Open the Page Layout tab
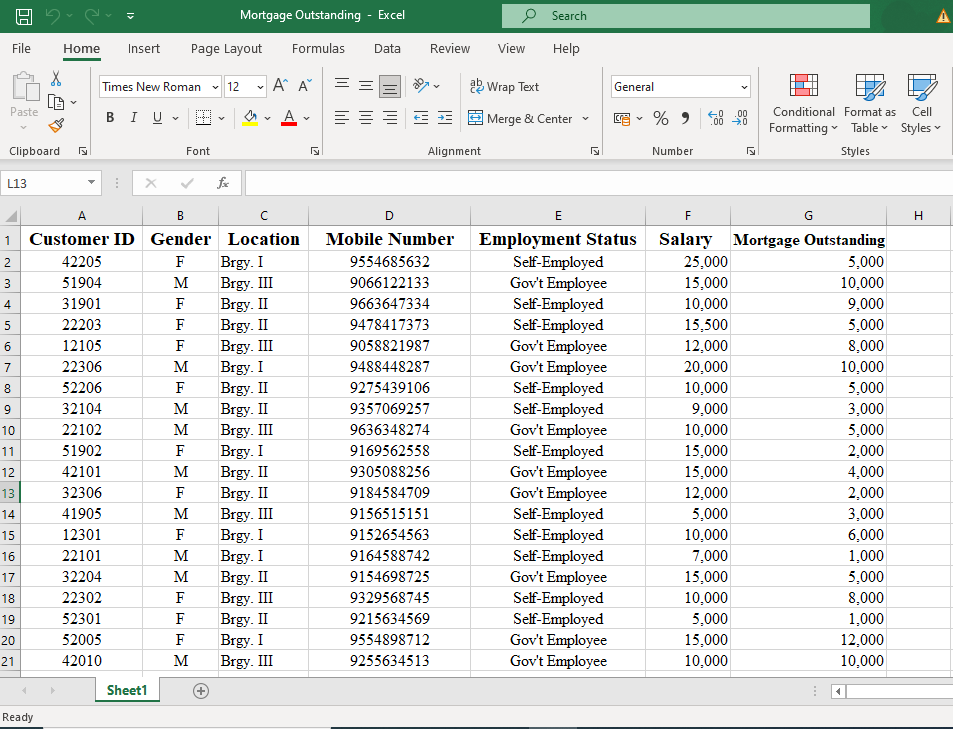The width and height of the screenshot is (953, 729). click(226, 48)
